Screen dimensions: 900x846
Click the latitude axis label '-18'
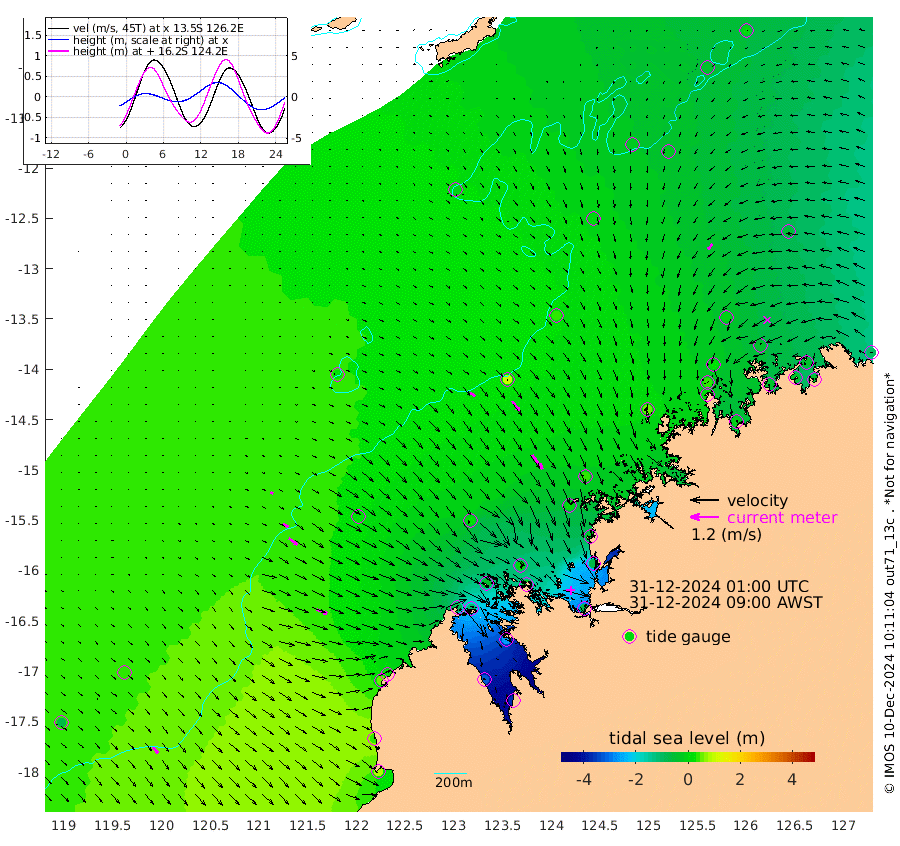coord(28,773)
